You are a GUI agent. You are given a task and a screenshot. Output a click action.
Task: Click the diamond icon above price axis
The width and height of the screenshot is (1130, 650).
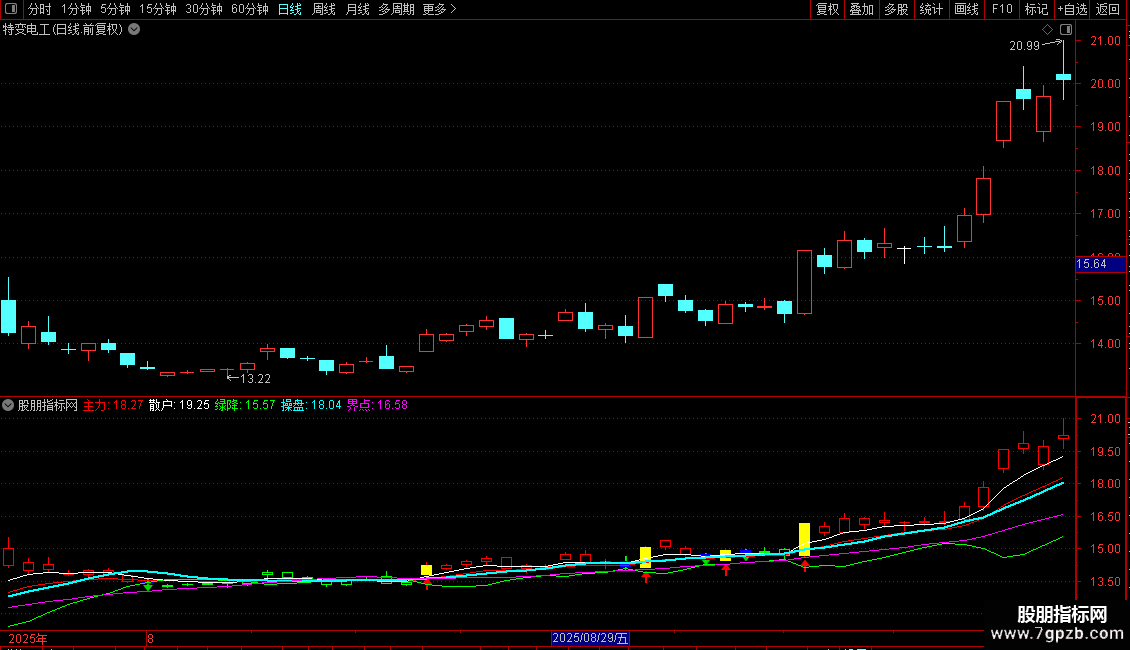(1048, 30)
